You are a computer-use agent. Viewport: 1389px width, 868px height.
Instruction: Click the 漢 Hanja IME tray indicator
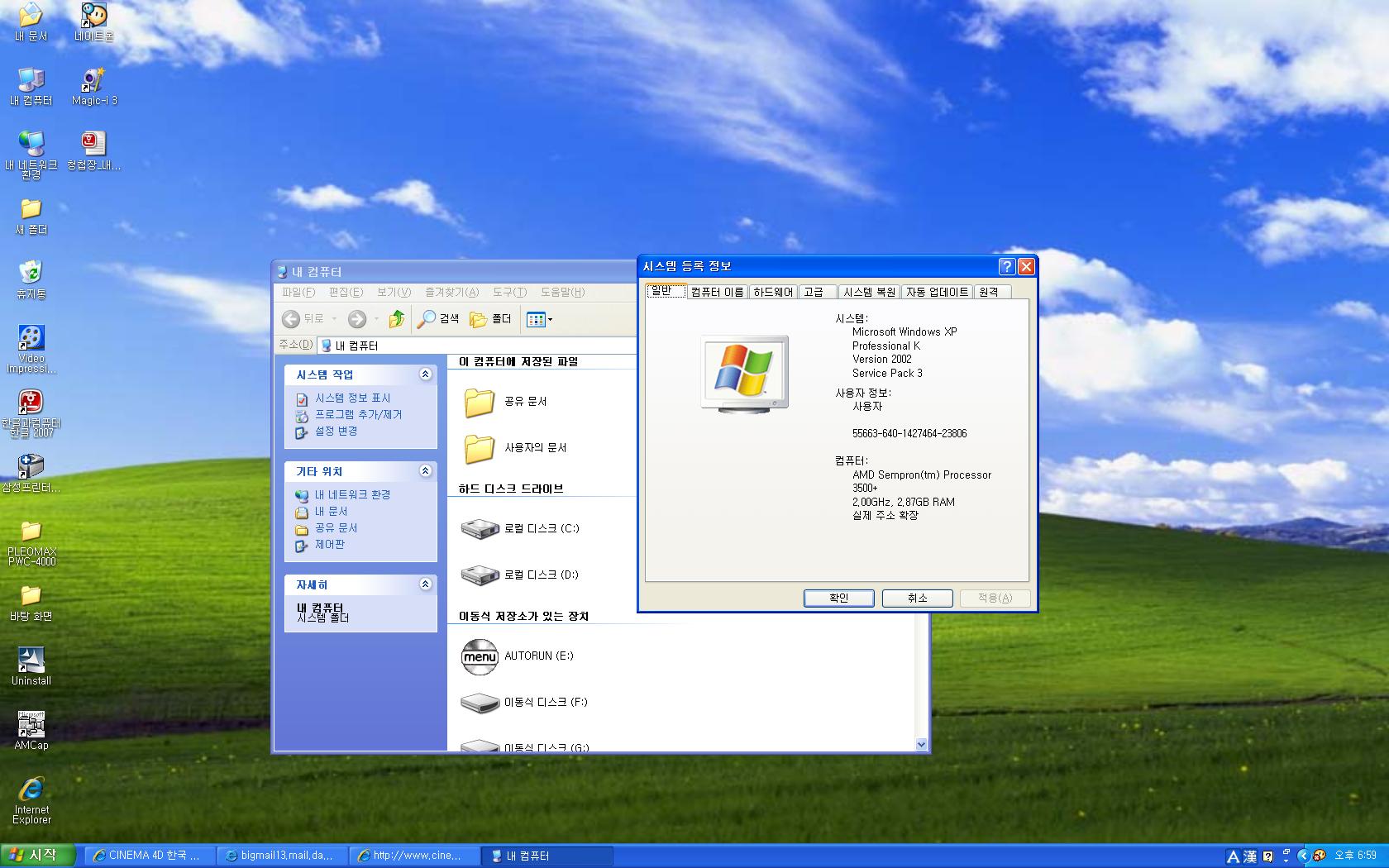pyautogui.click(x=1250, y=856)
